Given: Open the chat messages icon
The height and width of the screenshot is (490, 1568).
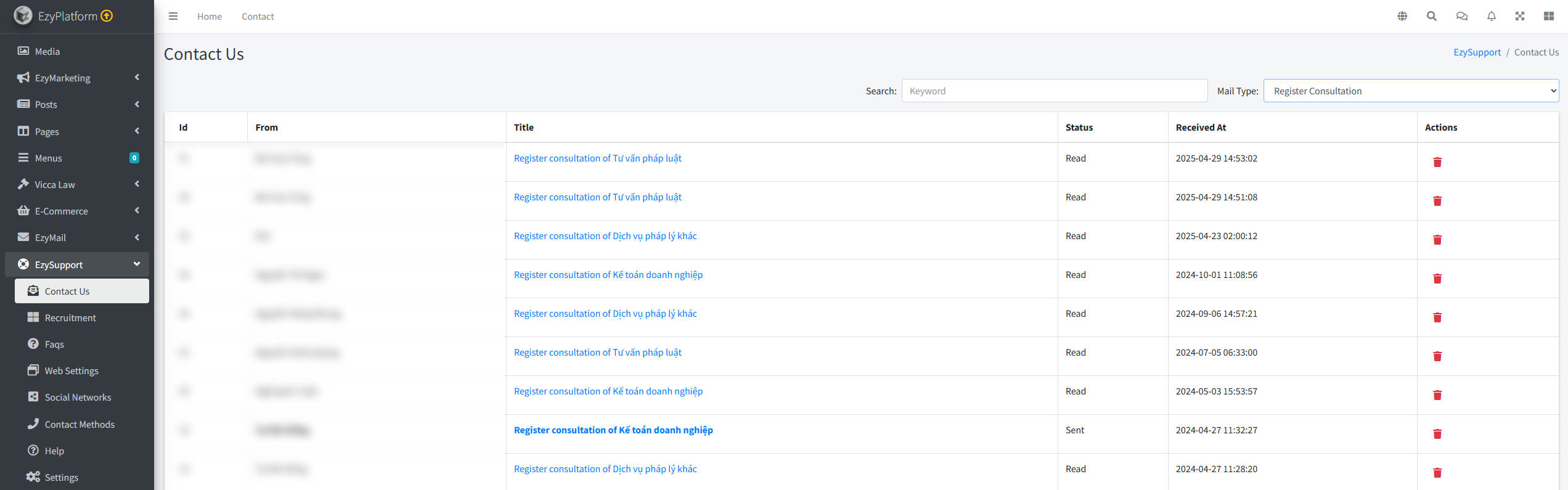Looking at the screenshot, I should pos(1461,17).
